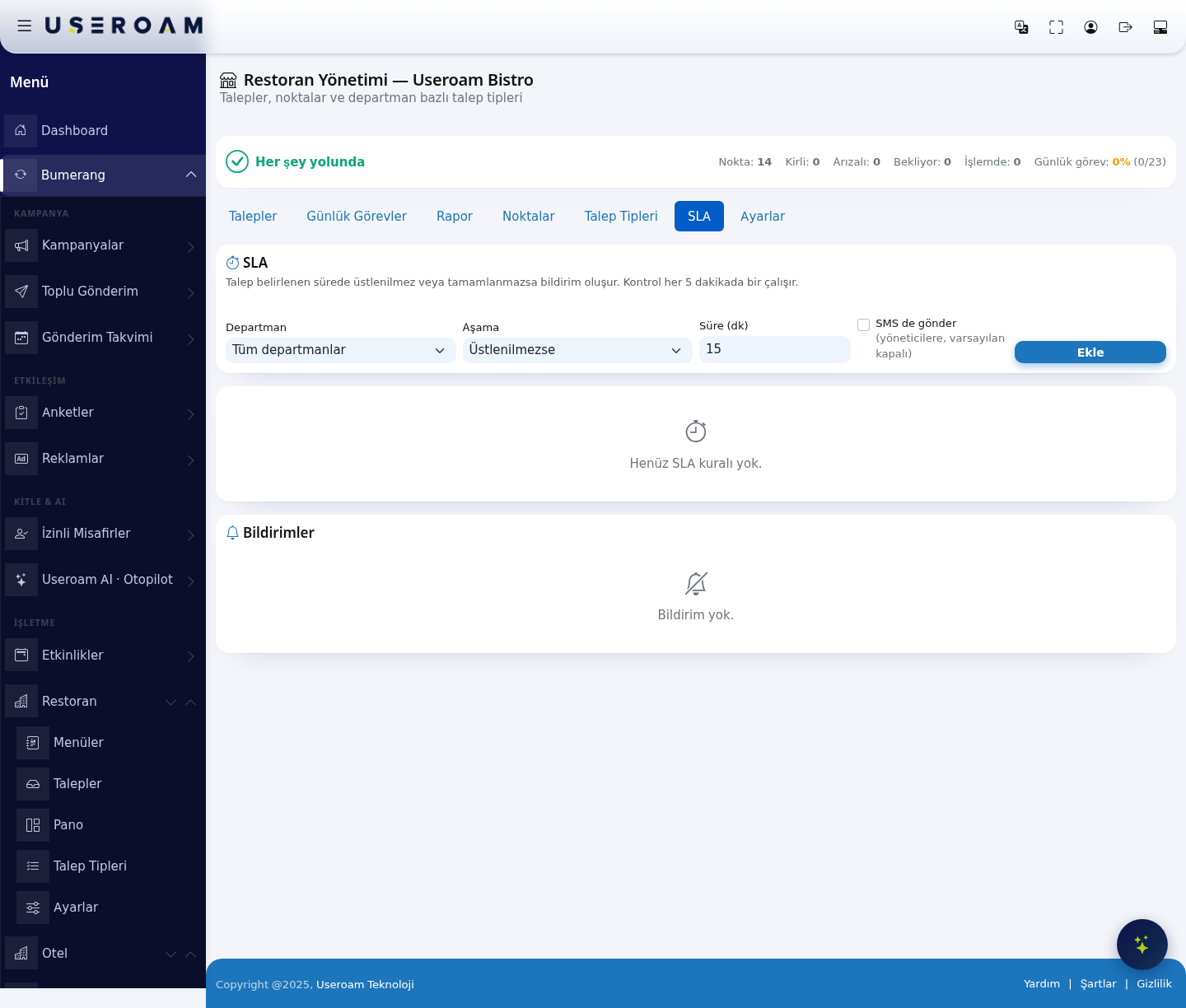The image size is (1186, 1008).
Task: Open the layout panel icon in header
Action: (1160, 27)
